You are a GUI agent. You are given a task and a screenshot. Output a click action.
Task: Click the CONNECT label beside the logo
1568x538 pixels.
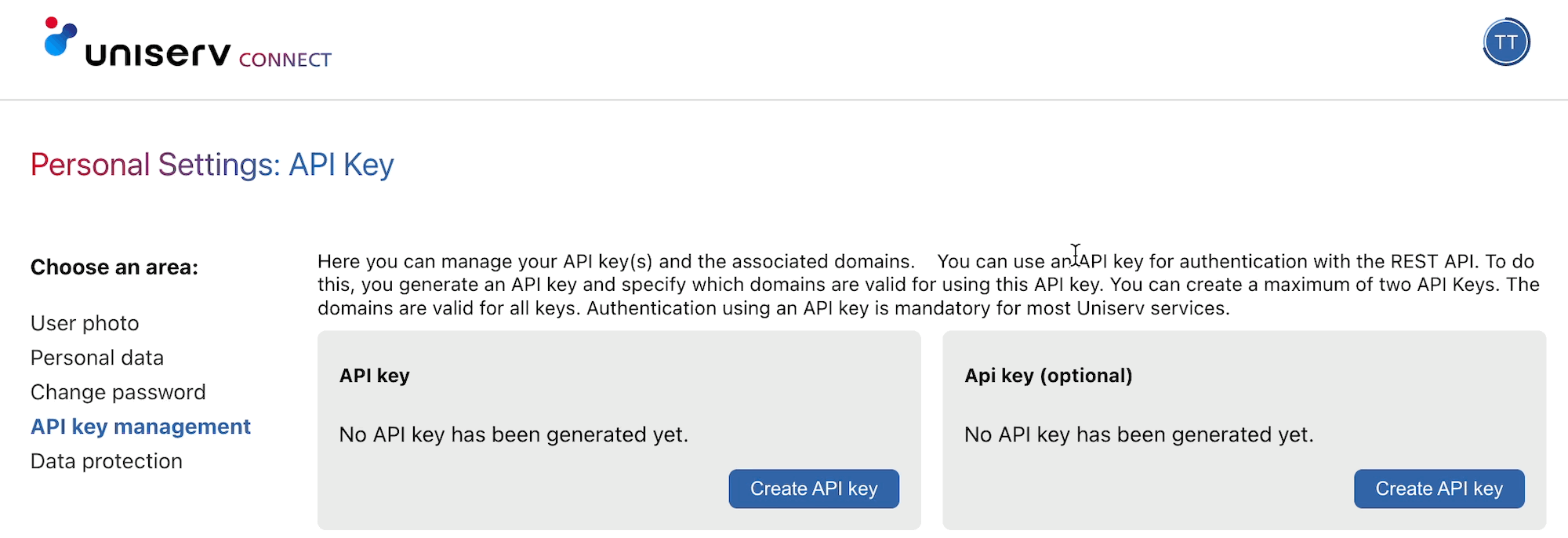click(x=285, y=60)
